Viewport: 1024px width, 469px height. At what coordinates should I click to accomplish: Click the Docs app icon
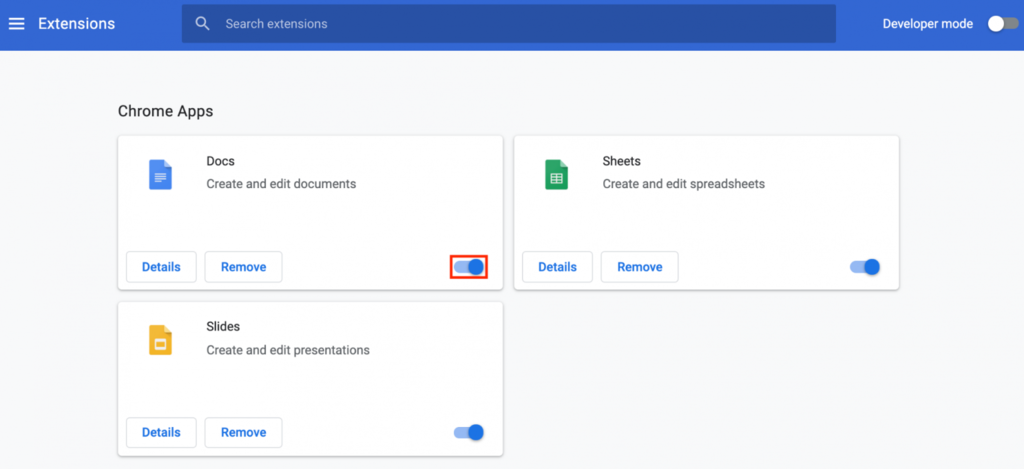[x=160, y=174]
